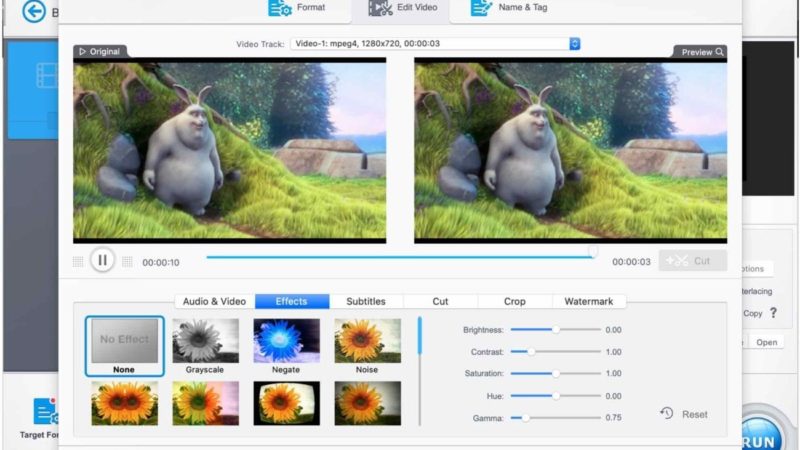Open the Subtitles tab
Image resolution: width=800 pixels, height=450 pixels.
(x=366, y=302)
